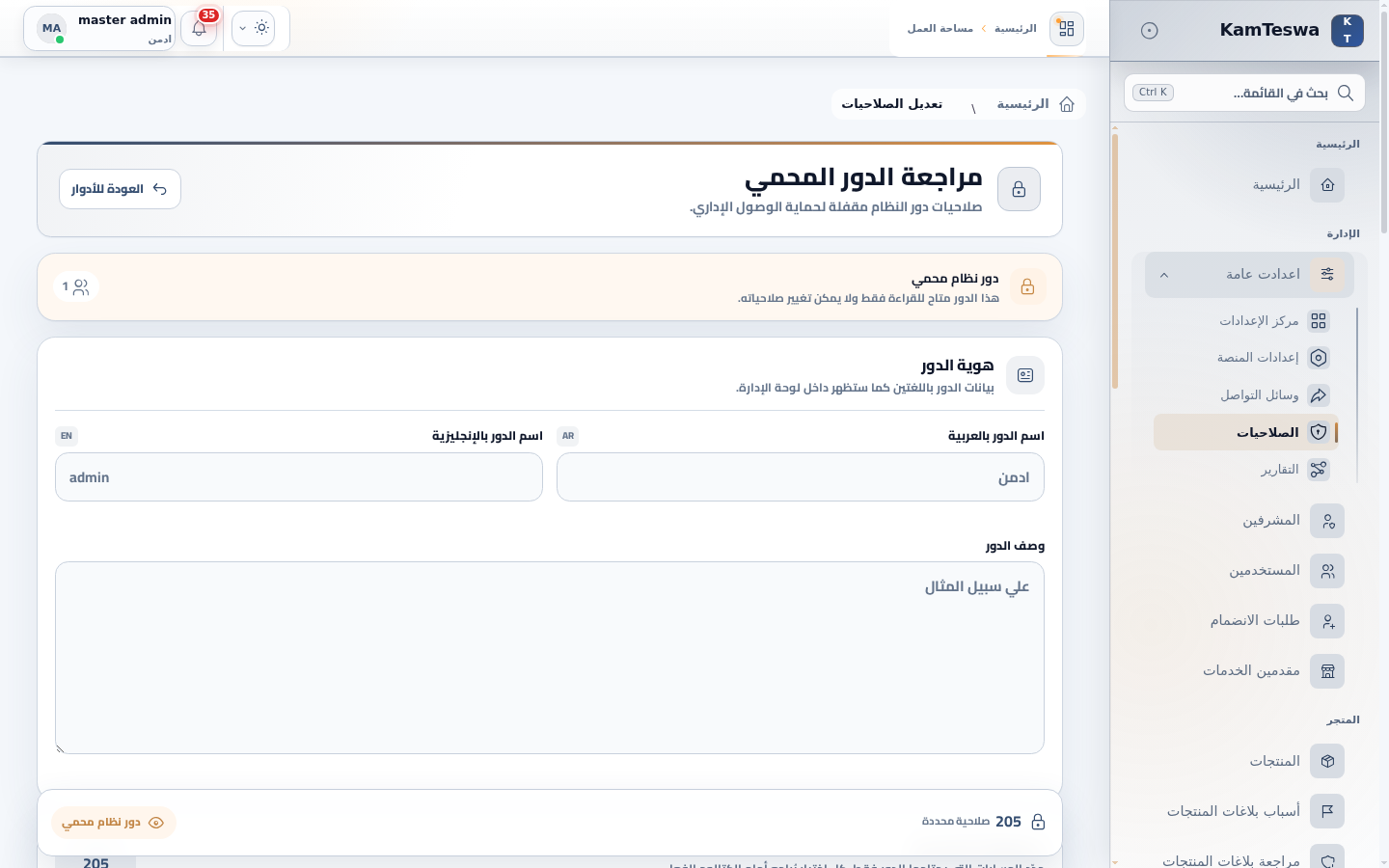The height and width of the screenshot is (868, 1389).
Task: Click تعديل الصلاحيات breadcrumb
Action: tap(891, 104)
